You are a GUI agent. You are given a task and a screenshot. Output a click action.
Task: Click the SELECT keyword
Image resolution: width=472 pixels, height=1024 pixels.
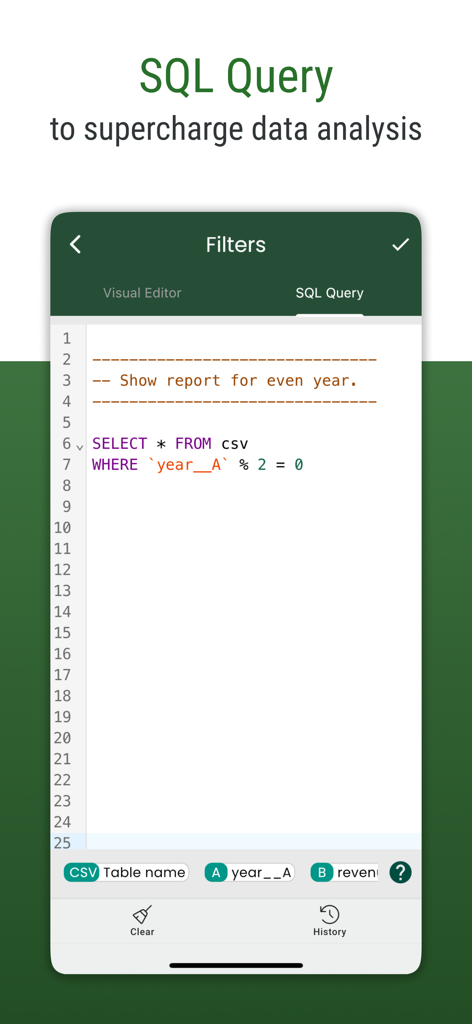click(119, 444)
